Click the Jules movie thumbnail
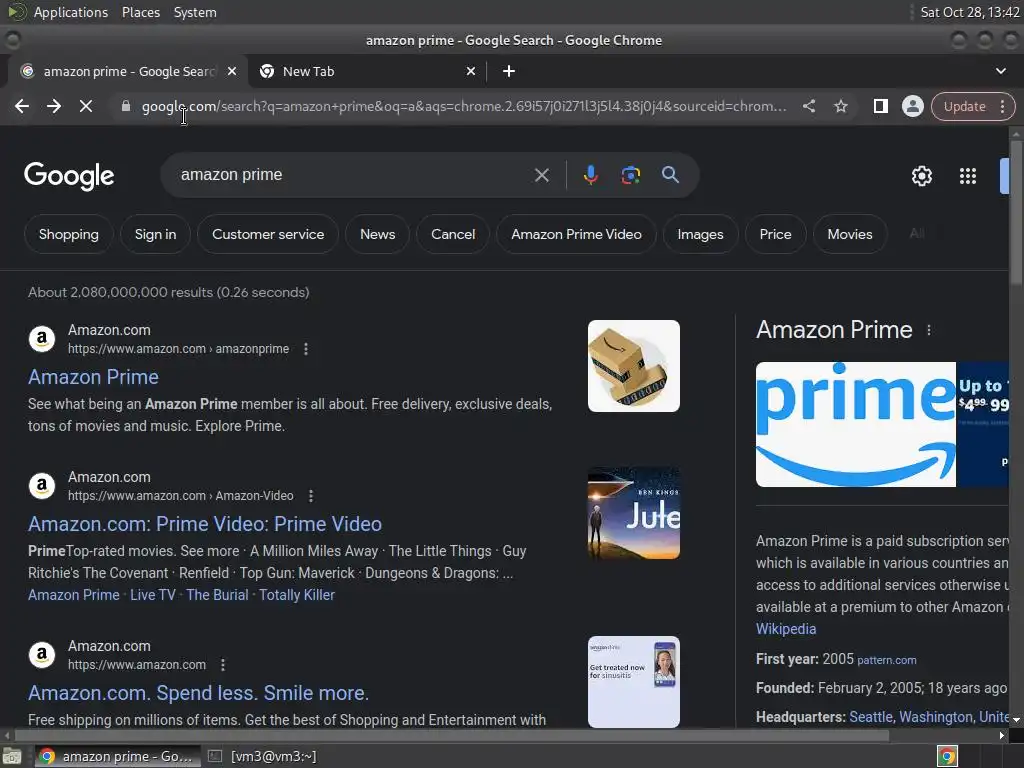Viewport: 1024px width, 768px height. click(x=633, y=513)
